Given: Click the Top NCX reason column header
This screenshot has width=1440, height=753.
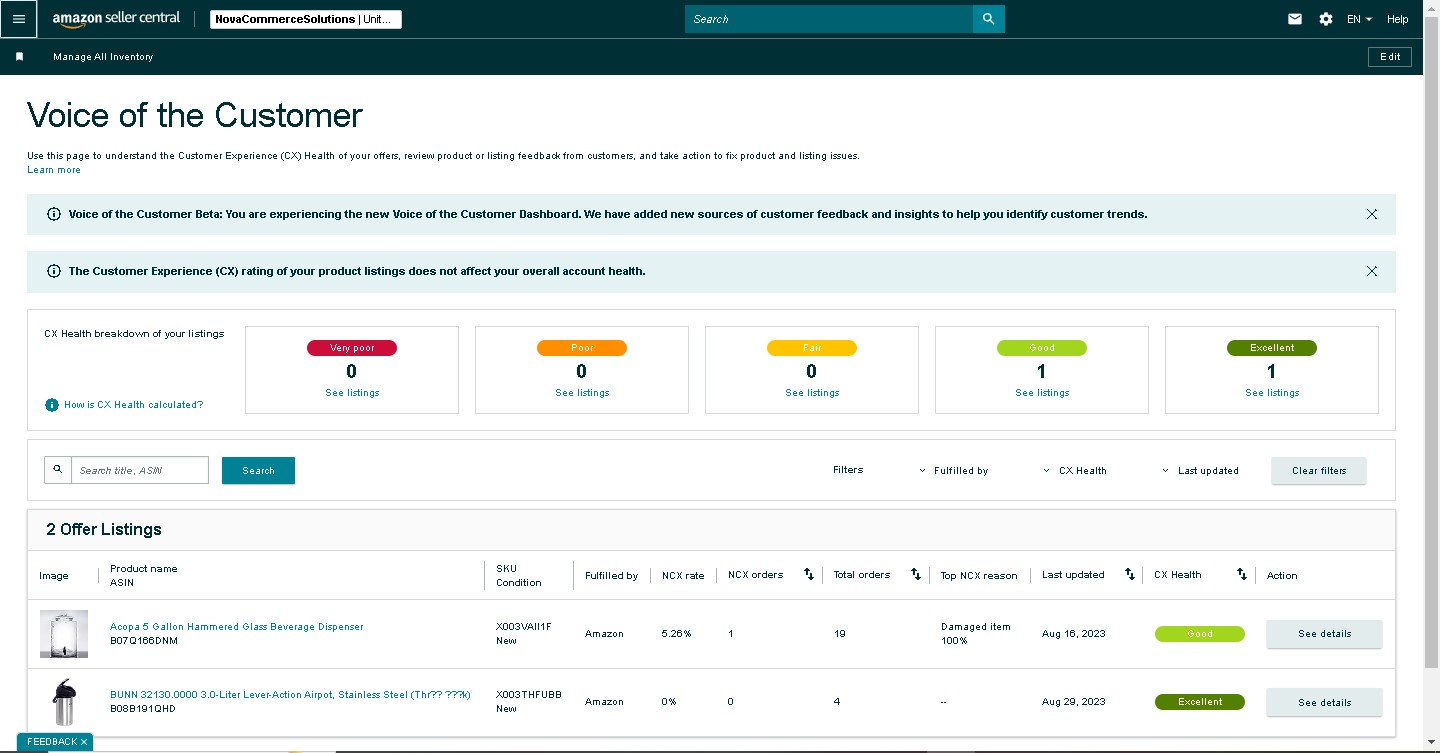Looking at the screenshot, I should pyautogui.click(x=979, y=576).
